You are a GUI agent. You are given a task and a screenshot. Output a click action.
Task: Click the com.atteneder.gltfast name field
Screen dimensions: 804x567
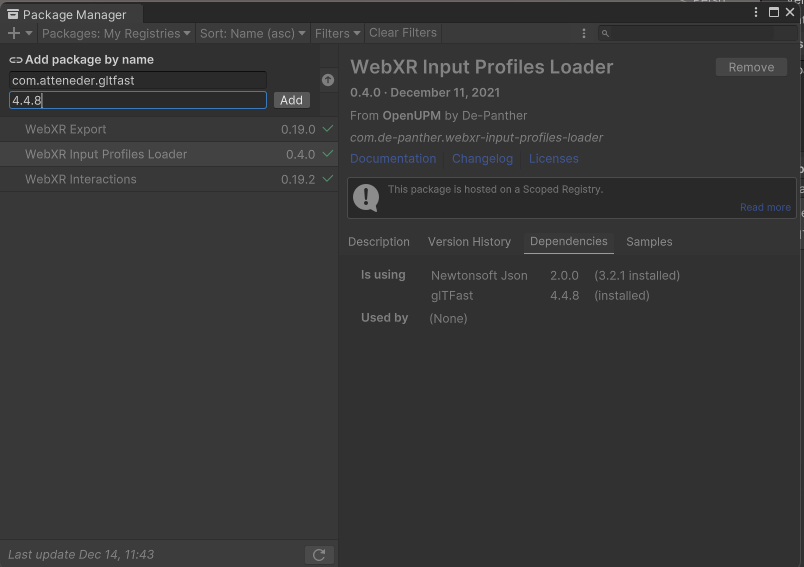(137, 80)
